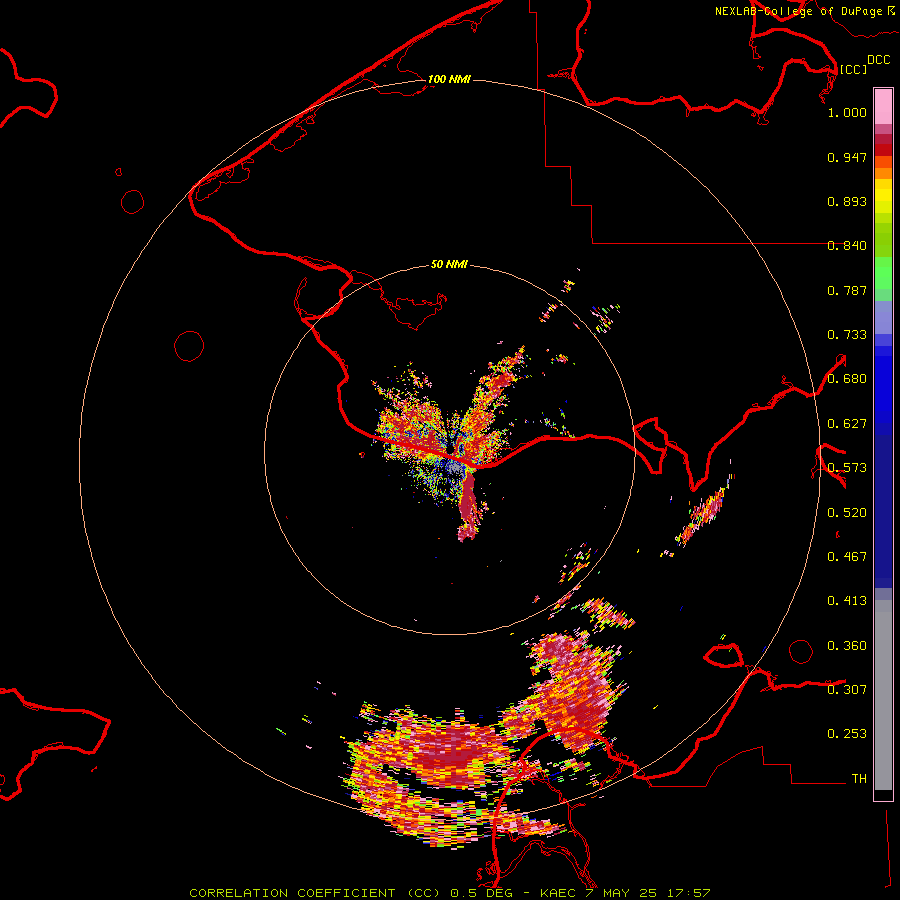
Task: Click the 0.413 color scale value
Action: [847, 601]
